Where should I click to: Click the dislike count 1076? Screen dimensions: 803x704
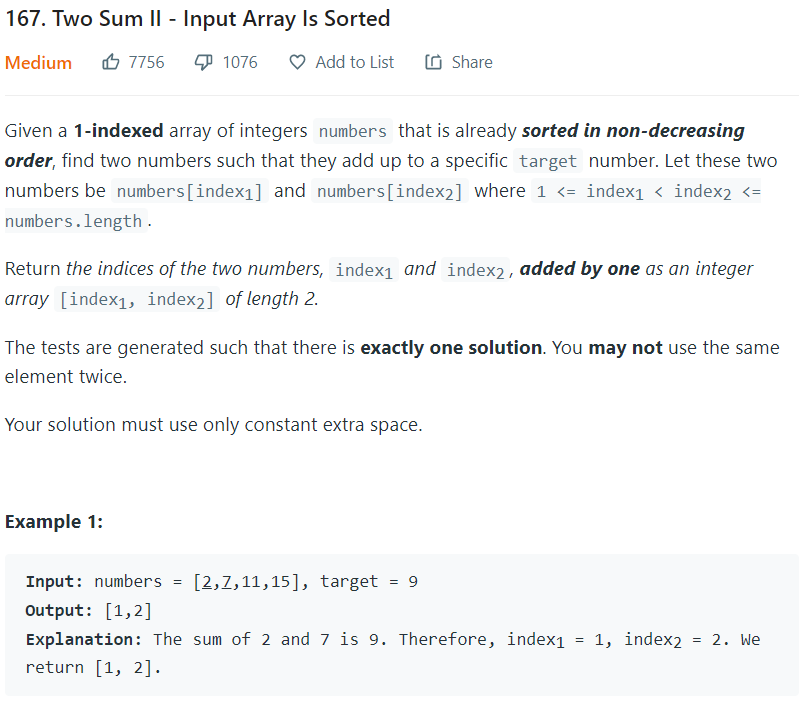click(x=240, y=62)
